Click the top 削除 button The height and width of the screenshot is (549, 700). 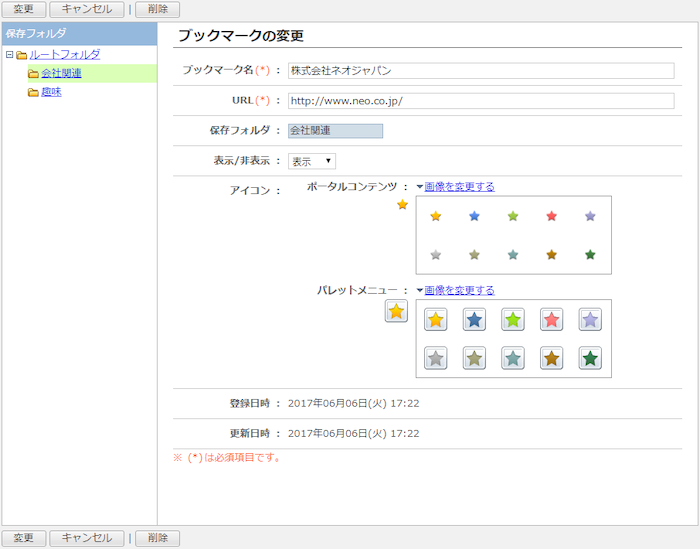coord(157,9)
